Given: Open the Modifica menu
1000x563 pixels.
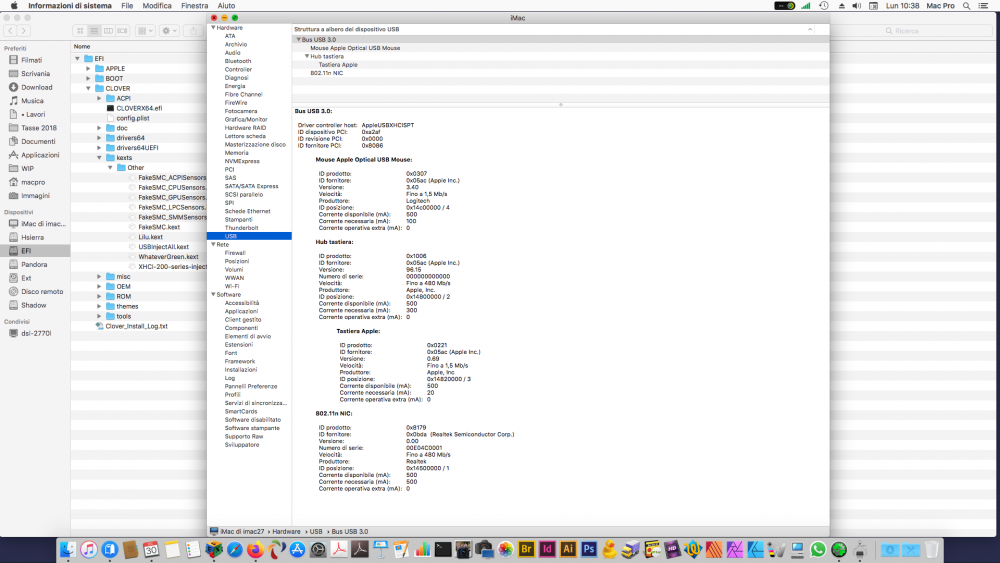Looking at the screenshot, I should click(157, 6).
